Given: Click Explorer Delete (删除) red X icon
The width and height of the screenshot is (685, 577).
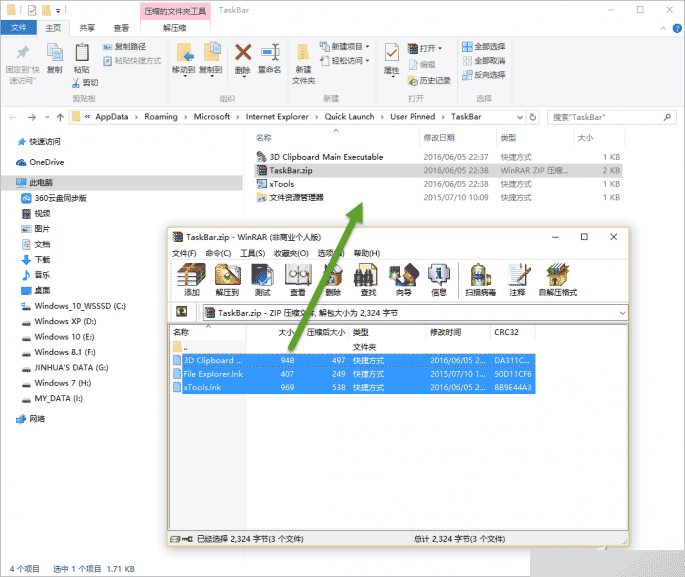Looking at the screenshot, I should tap(243, 52).
